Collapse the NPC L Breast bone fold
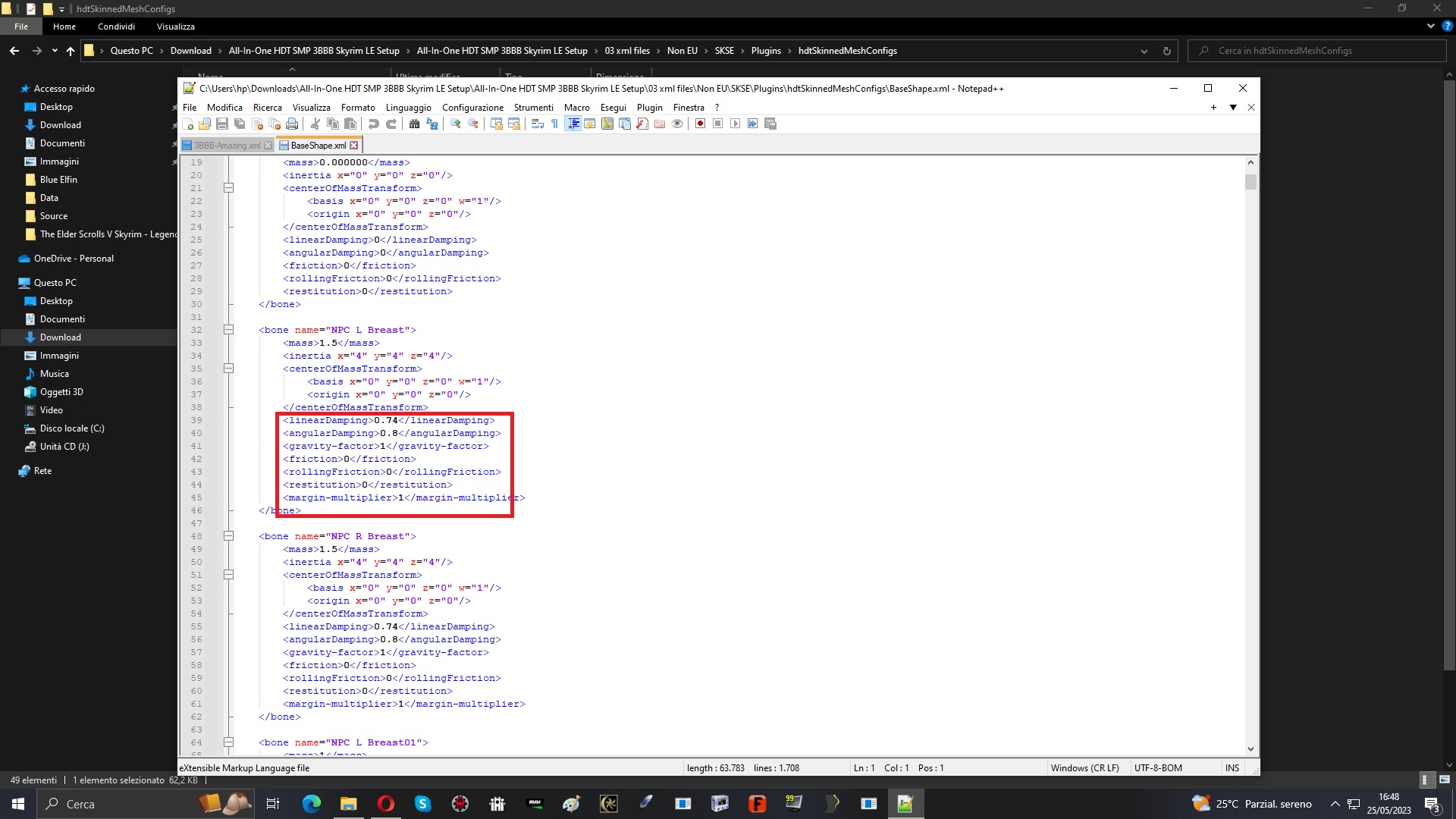The width and height of the screenshot is (1456, 819). coord(228,330)
